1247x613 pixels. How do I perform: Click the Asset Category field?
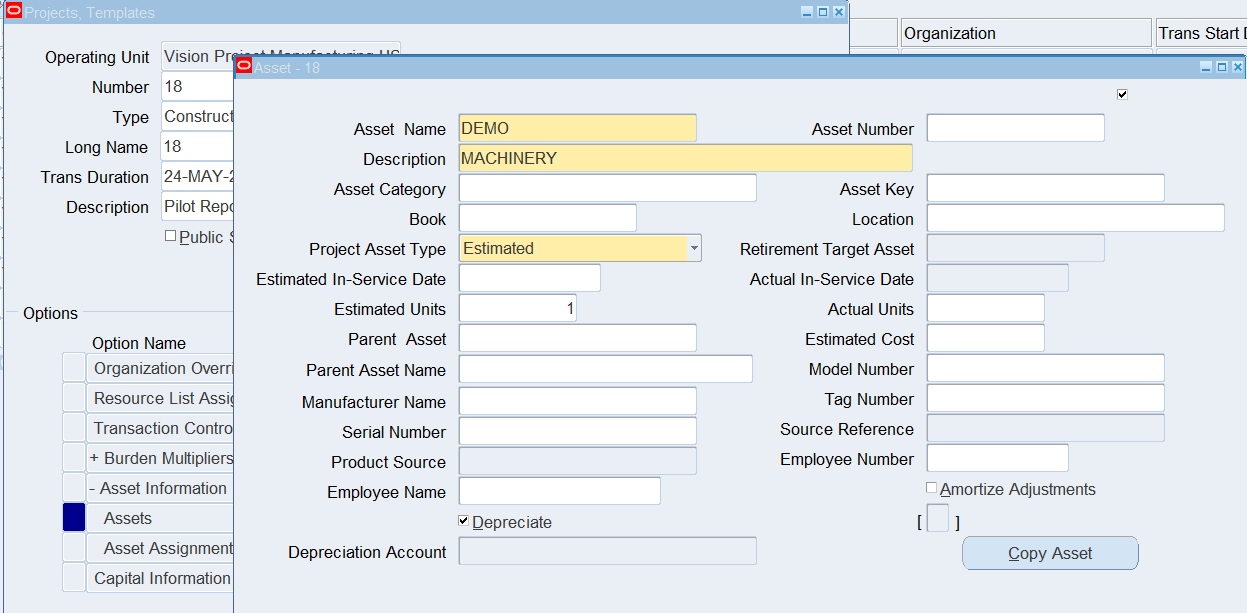click(x=608, y=188)
